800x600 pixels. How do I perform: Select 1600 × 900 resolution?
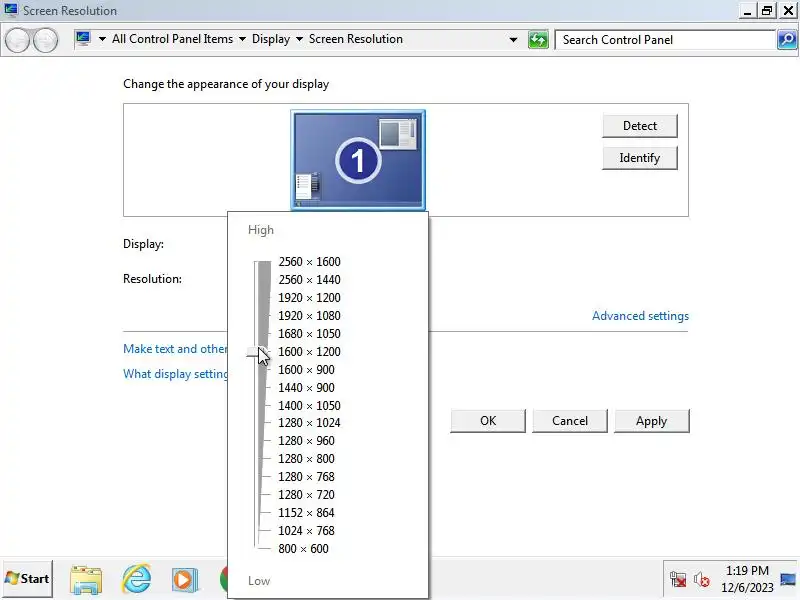[x=306, y=369]
